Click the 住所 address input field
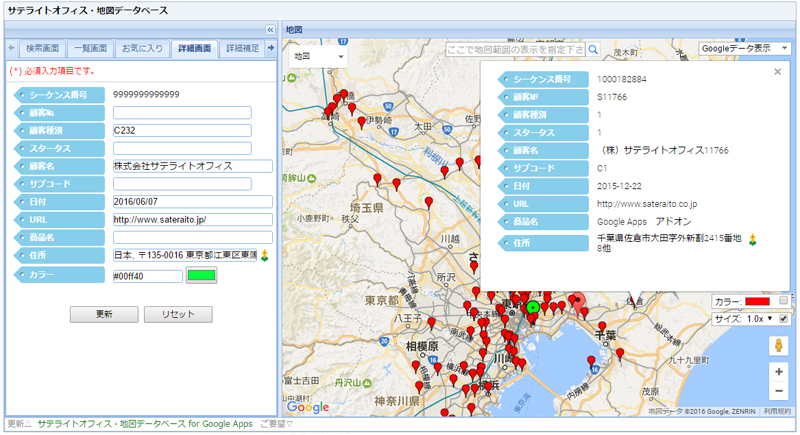The image size is (800, 435). (185, 255)
